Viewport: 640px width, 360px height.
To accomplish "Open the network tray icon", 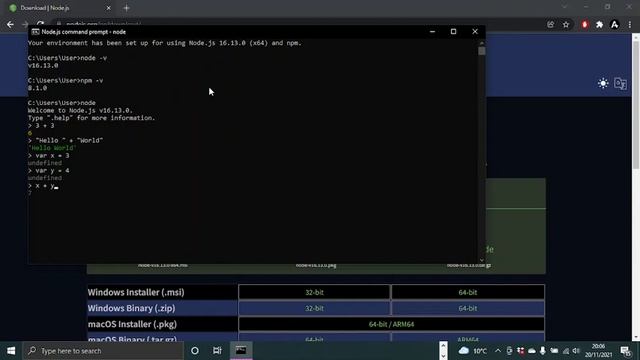I will pos(565,351).
